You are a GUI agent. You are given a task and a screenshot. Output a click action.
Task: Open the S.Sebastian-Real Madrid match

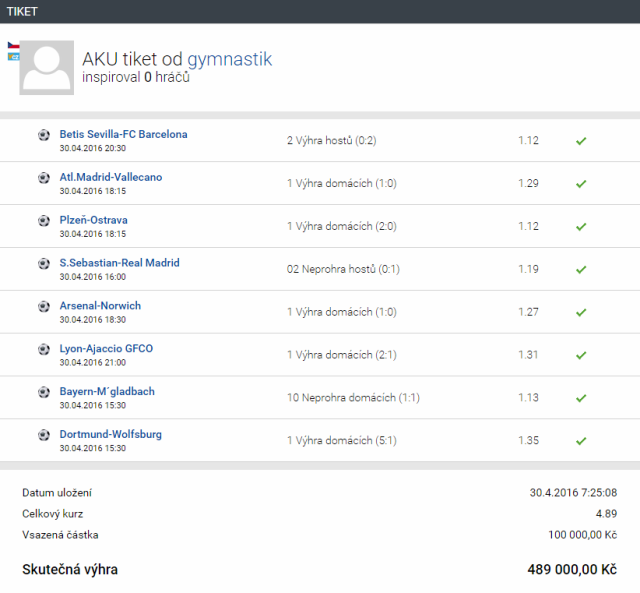coord(119,263)
